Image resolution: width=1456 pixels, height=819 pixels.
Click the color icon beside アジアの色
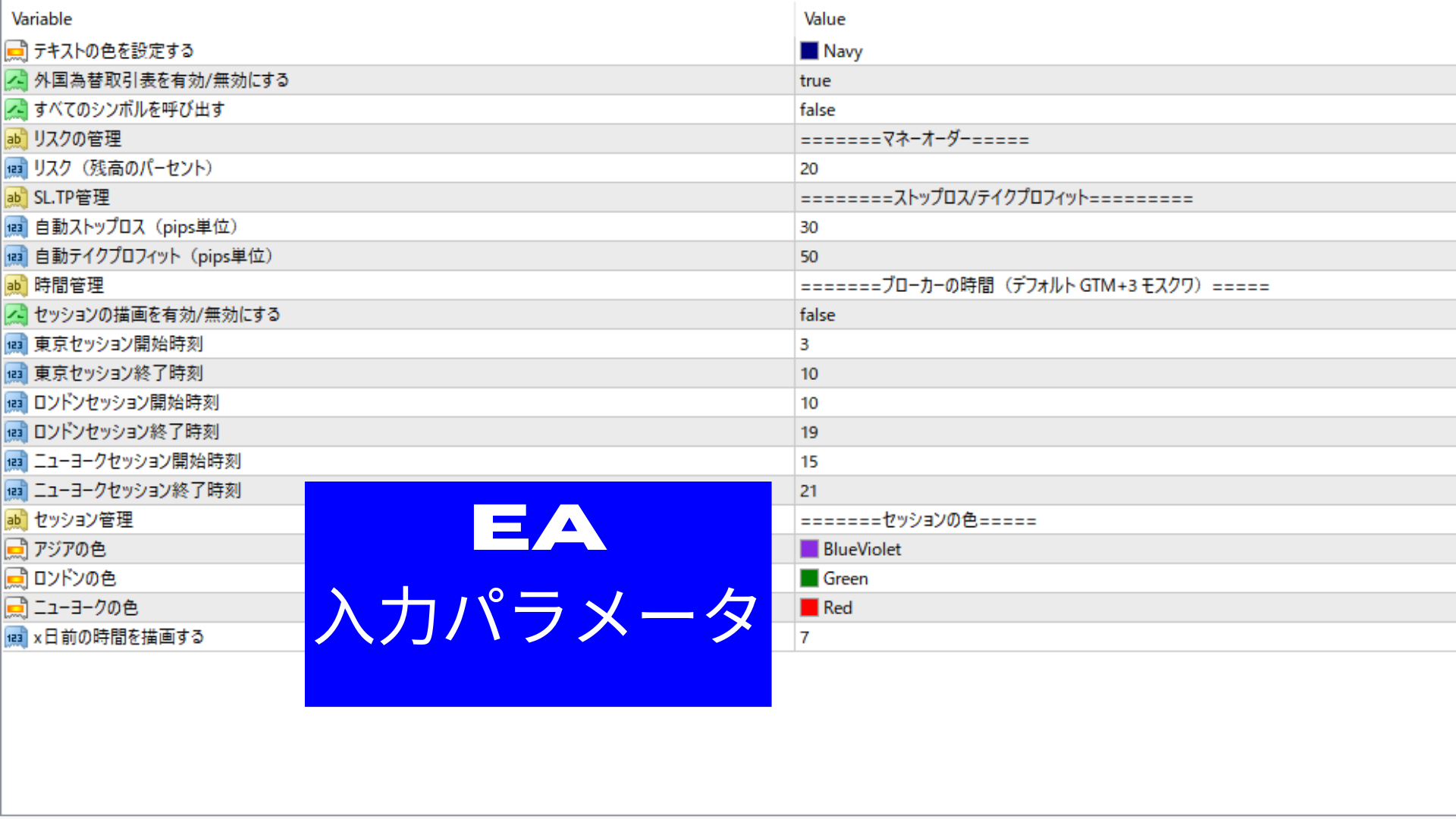(15, 549)
